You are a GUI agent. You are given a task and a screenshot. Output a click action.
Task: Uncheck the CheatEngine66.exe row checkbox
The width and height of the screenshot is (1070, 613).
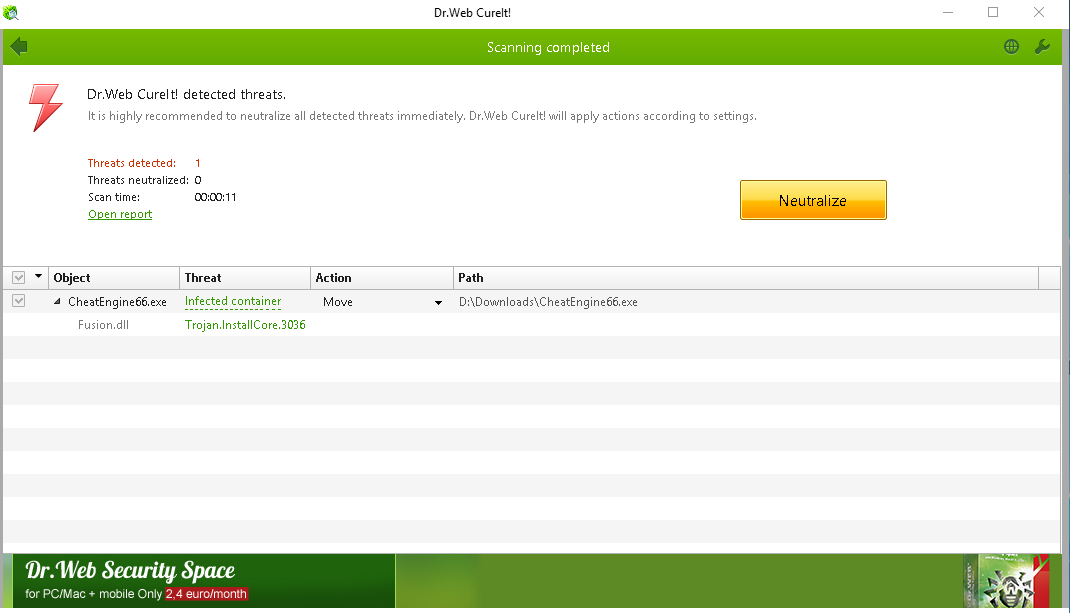(x=18, y=301)
